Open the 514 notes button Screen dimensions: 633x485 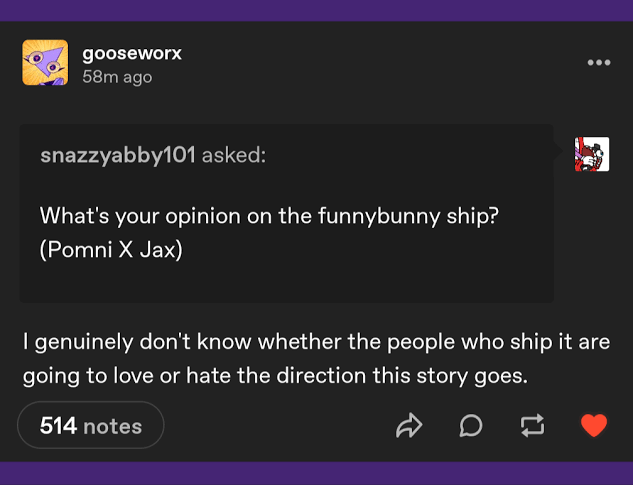pos(91,426)
